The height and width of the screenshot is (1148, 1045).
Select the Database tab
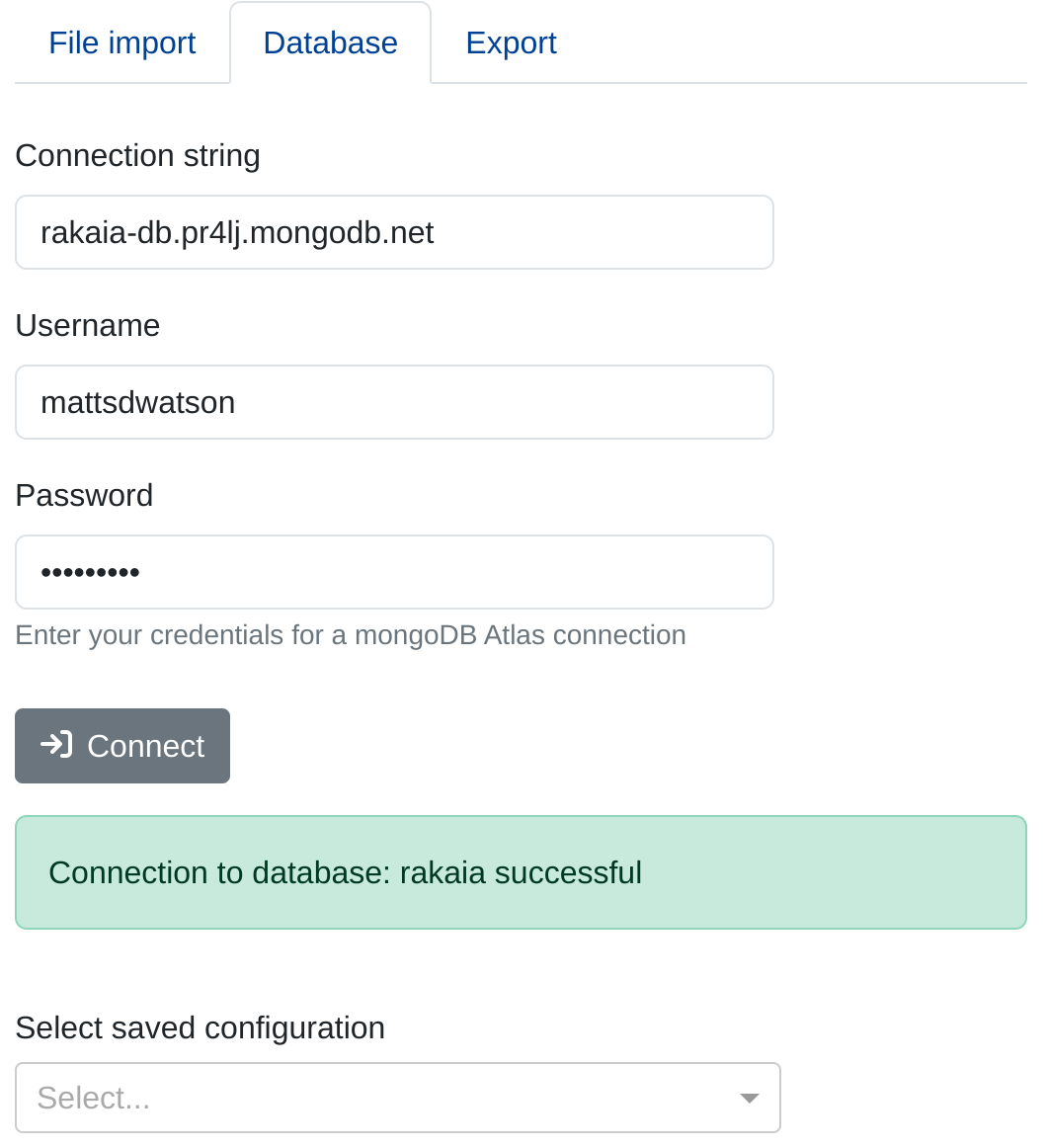click(330, 42)
